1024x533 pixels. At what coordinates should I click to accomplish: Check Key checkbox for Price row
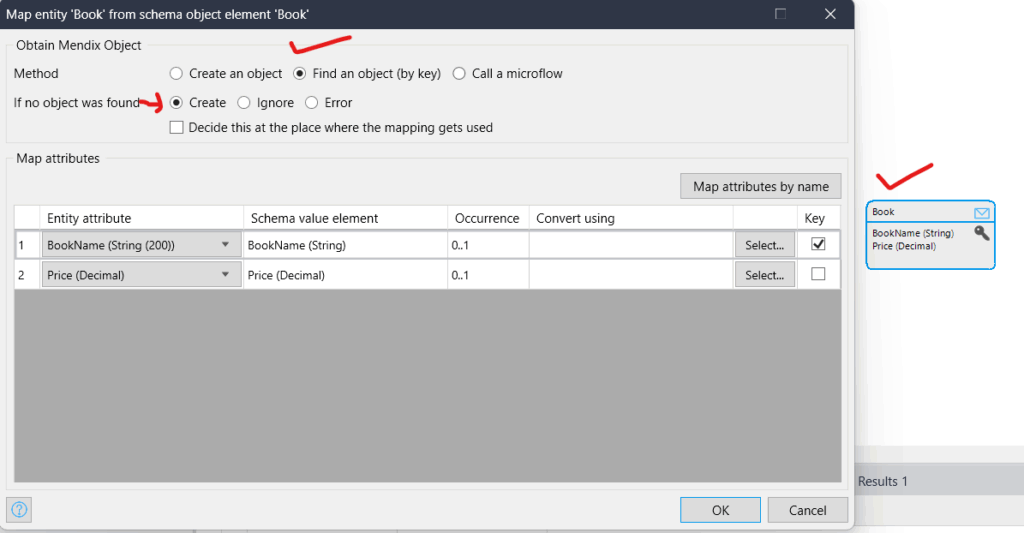tap(818, 275)
